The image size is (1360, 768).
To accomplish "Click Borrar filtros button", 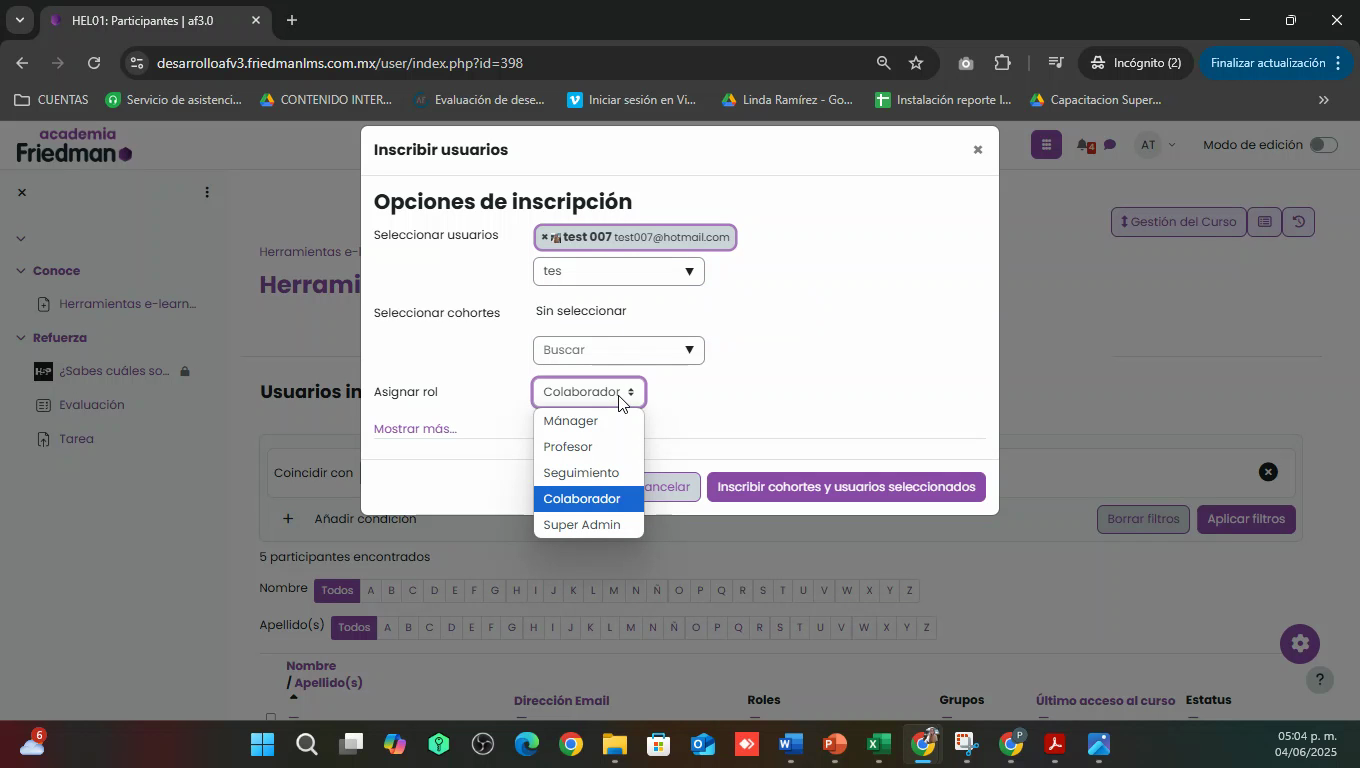I will [1143, 519].
